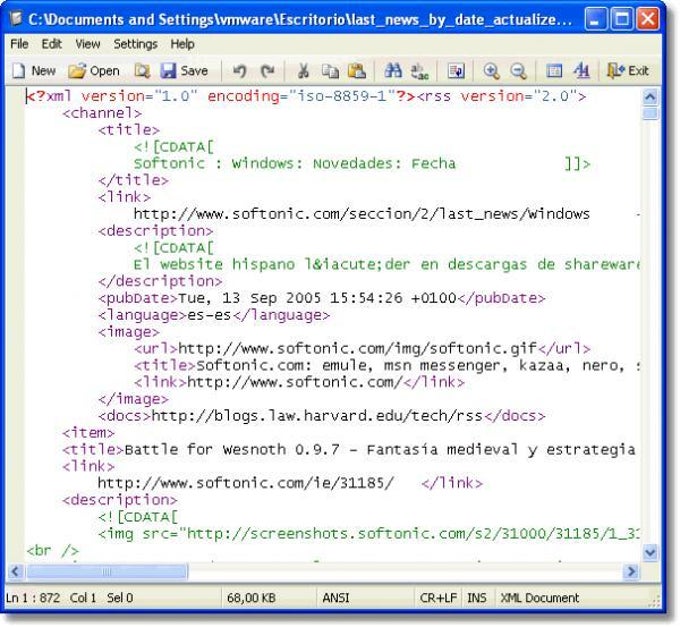Click the '</image>' closing tag line

click(x=133, y=399)
